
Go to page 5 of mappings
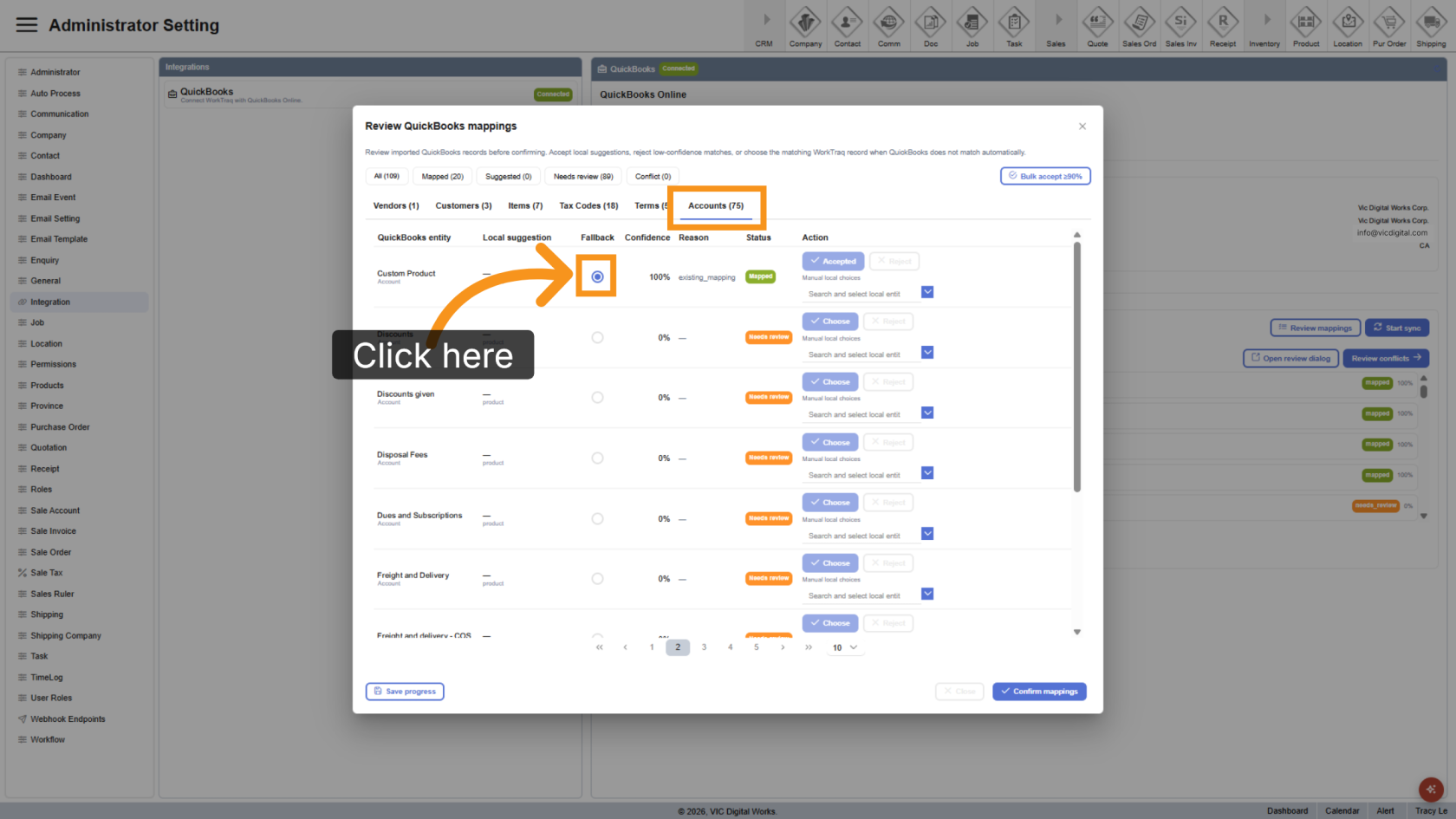pos(757,647)
